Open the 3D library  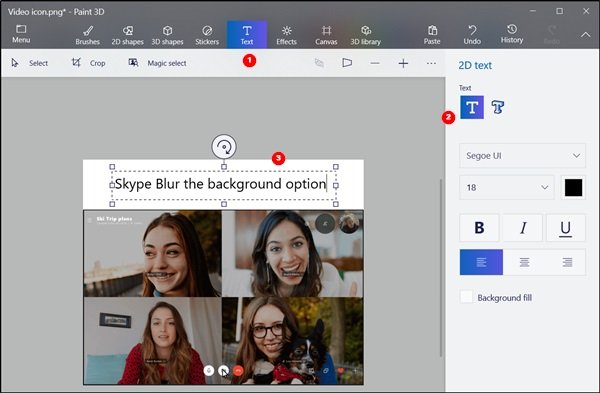366,35
